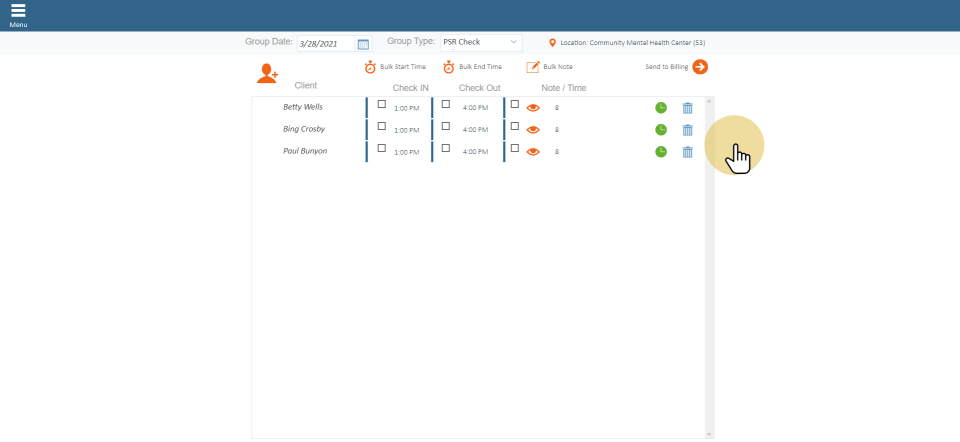Screen dimensions: 960x442
Task: Toggle Check IN checkbox for Betty Wells
Action: pos(381,104)
